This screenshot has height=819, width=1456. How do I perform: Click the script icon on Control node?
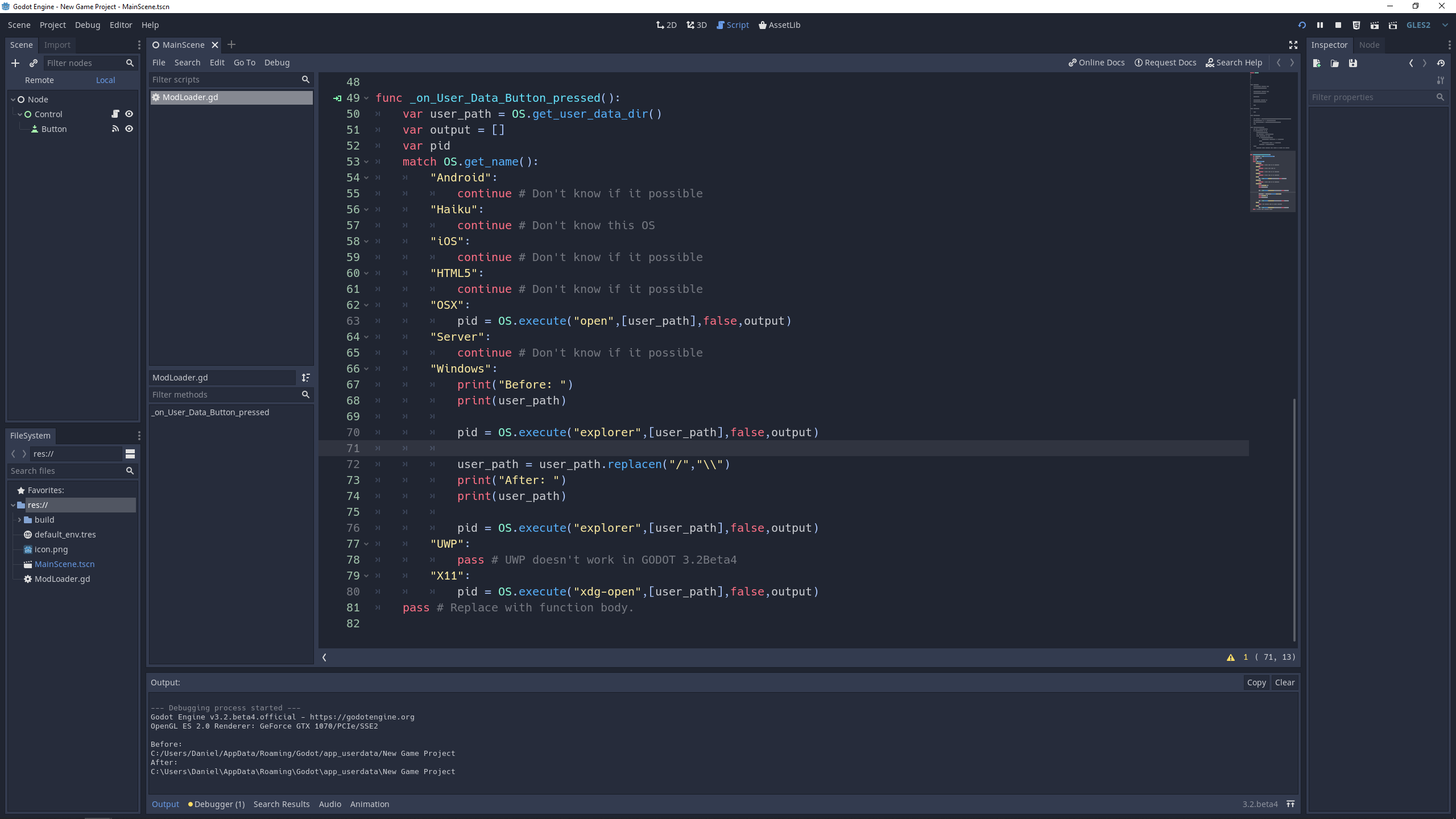(x=115, y=114)
